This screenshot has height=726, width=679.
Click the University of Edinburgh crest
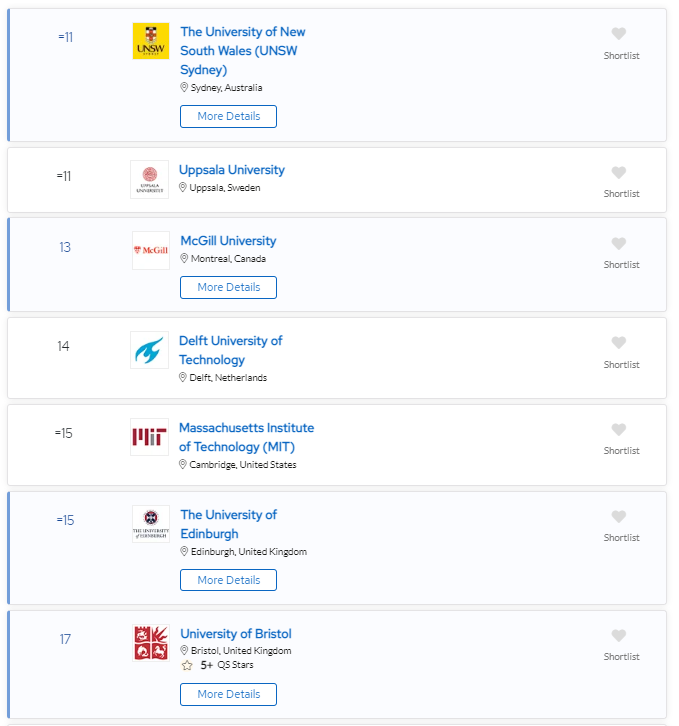(x=151, y=524)
